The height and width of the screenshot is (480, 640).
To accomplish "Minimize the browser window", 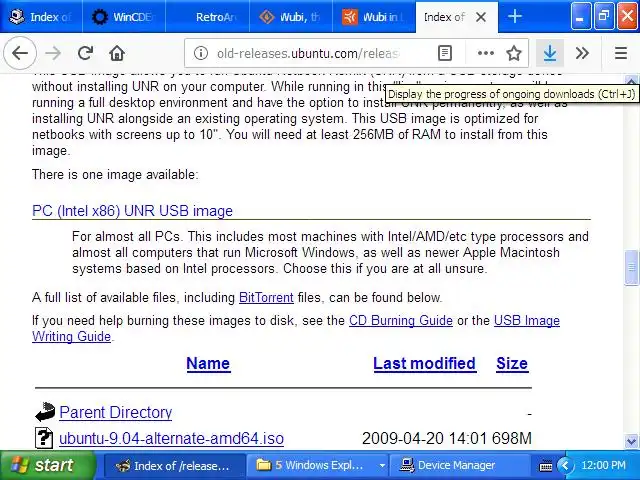I will [581, 16].
